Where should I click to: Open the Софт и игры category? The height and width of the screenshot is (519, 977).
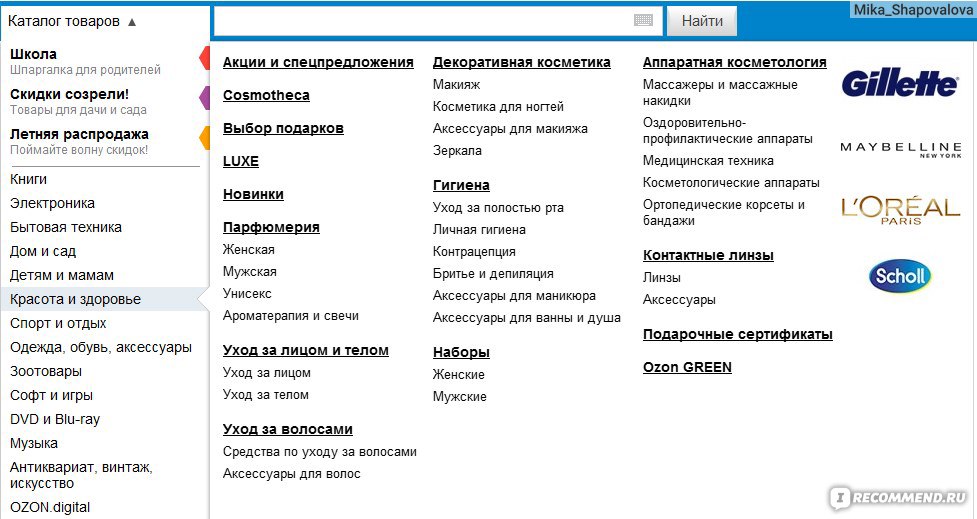[x=51, y=396]
